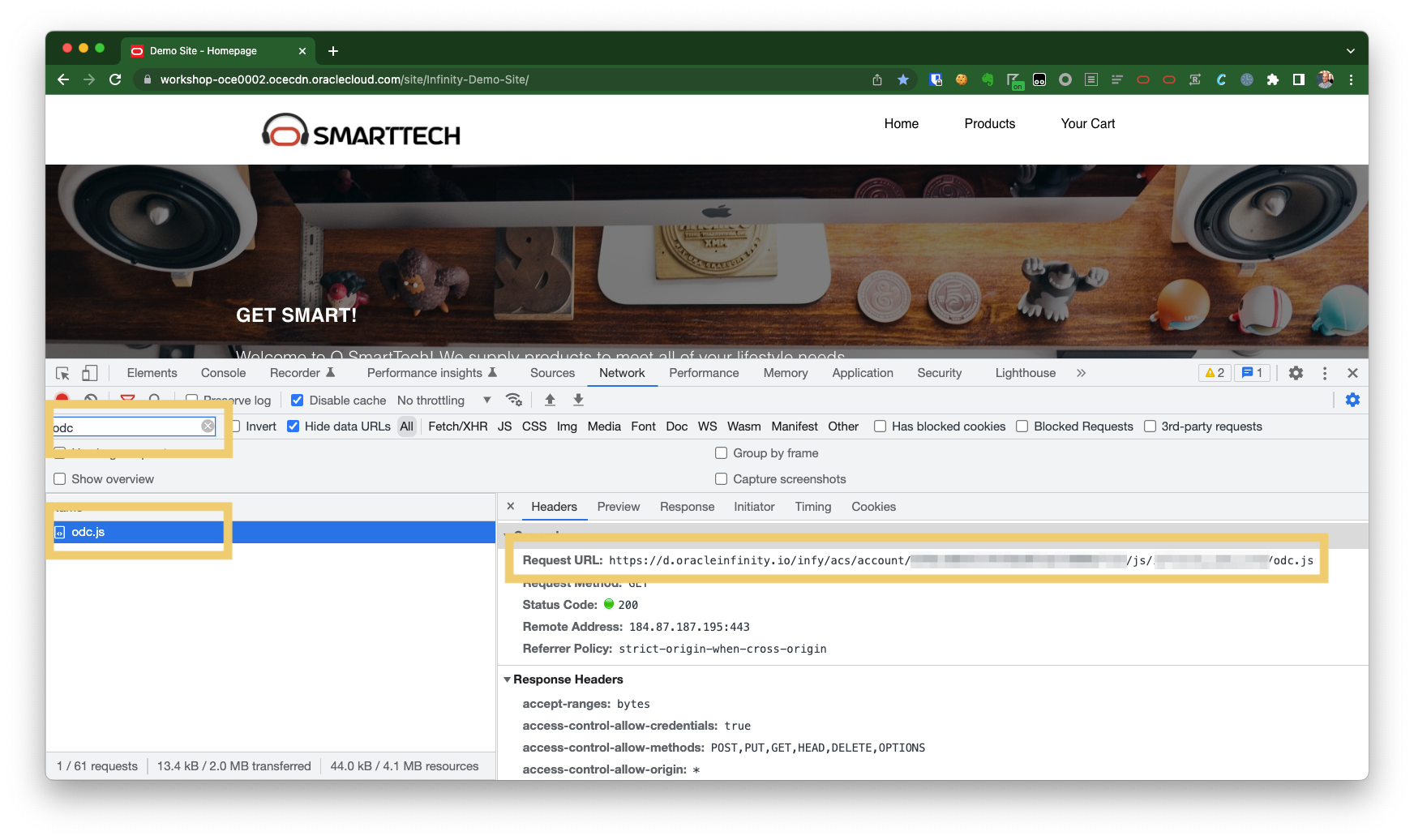Enable the Invert filter checkbox

pyautogui.click(x=236, y=426)
